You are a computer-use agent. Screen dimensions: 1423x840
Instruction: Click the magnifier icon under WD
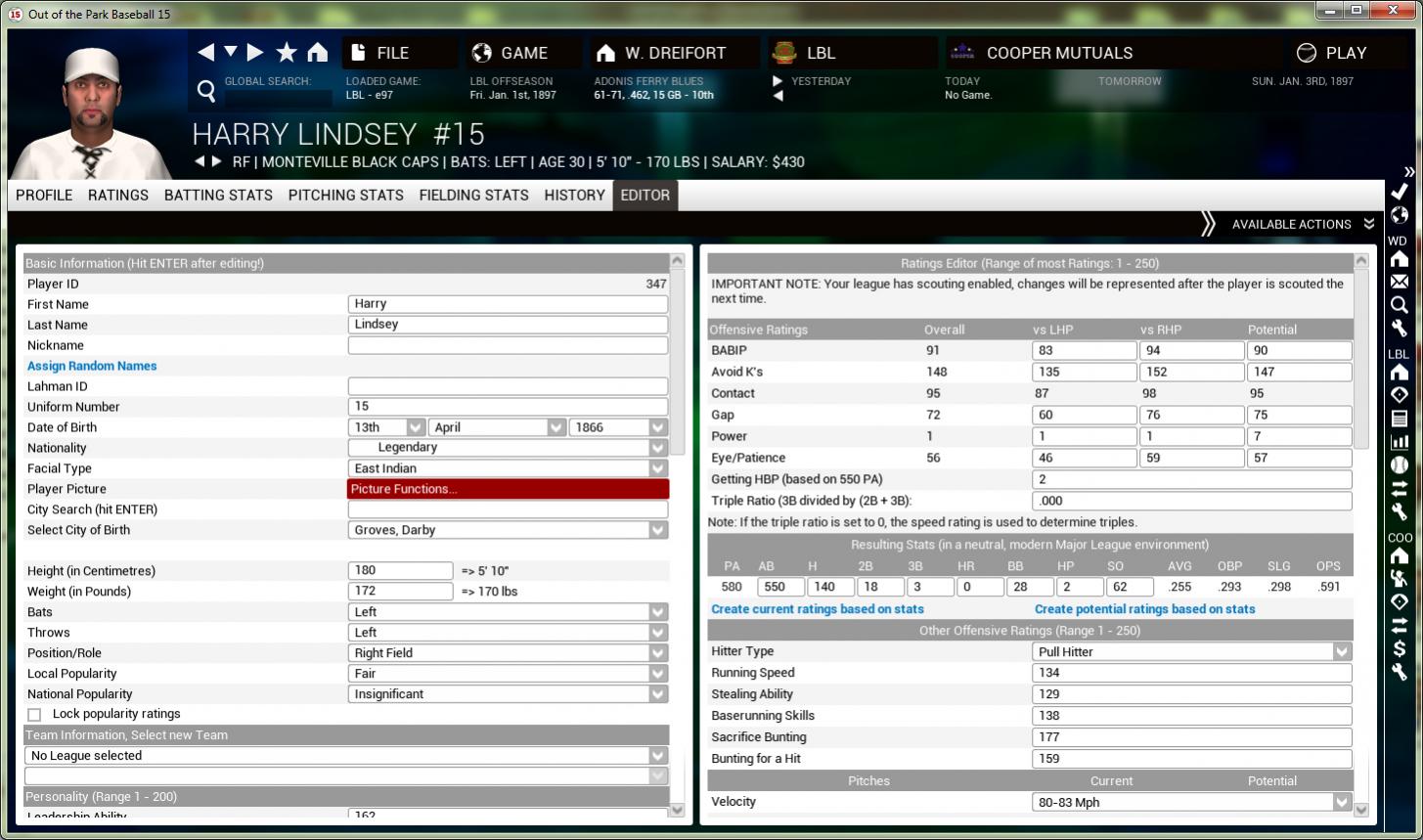pos(1400,304)
